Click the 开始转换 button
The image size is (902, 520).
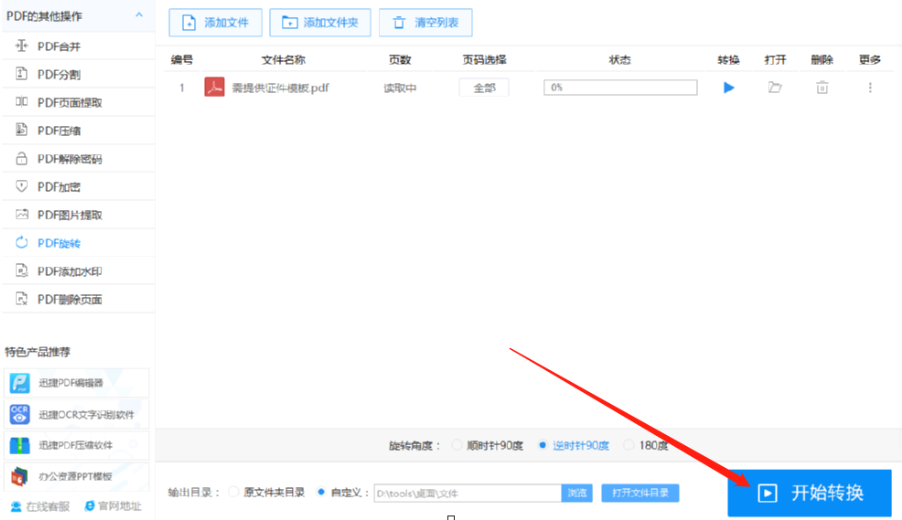809,493
